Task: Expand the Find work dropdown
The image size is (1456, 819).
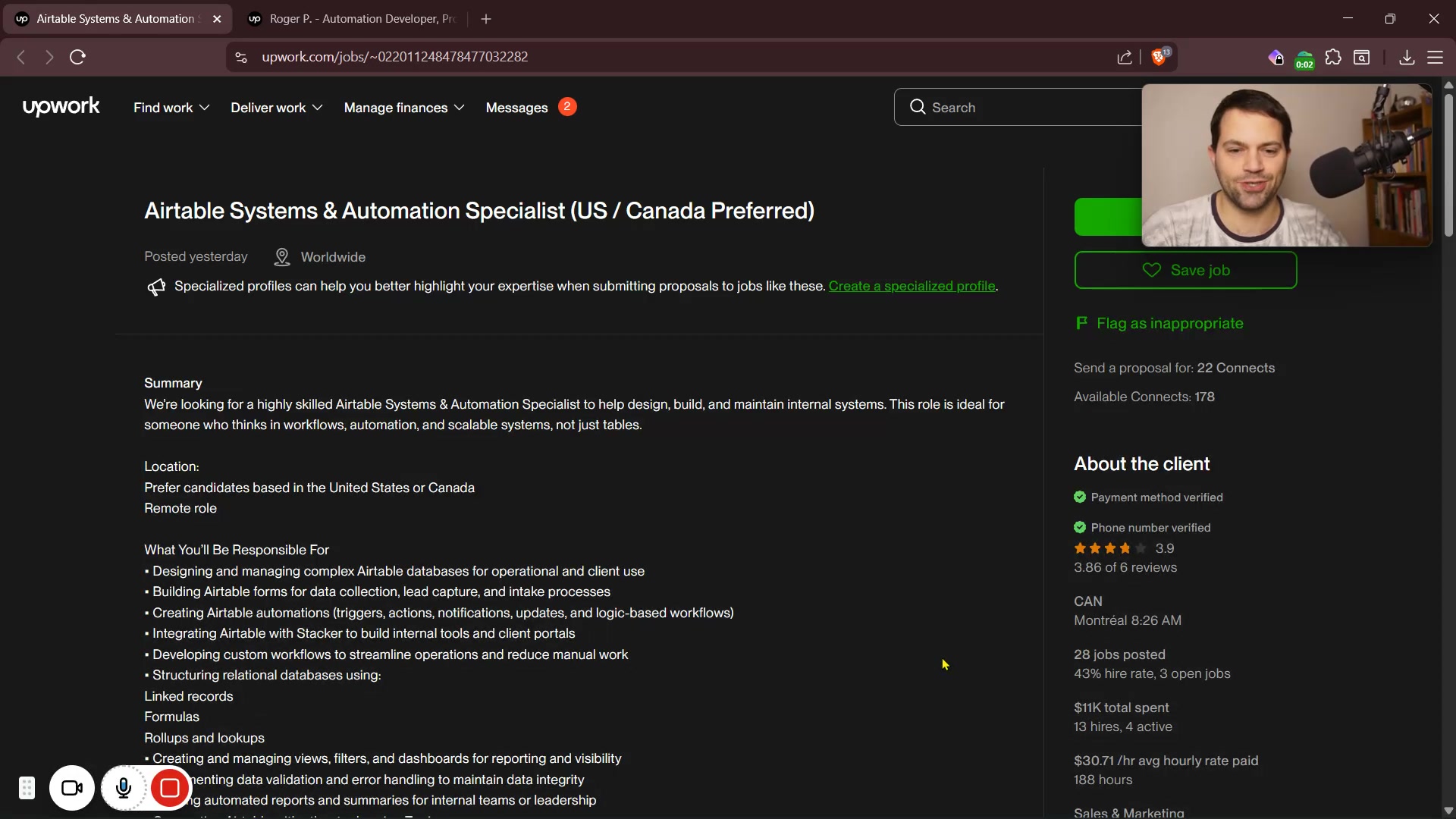Action: tap(171, 108)
